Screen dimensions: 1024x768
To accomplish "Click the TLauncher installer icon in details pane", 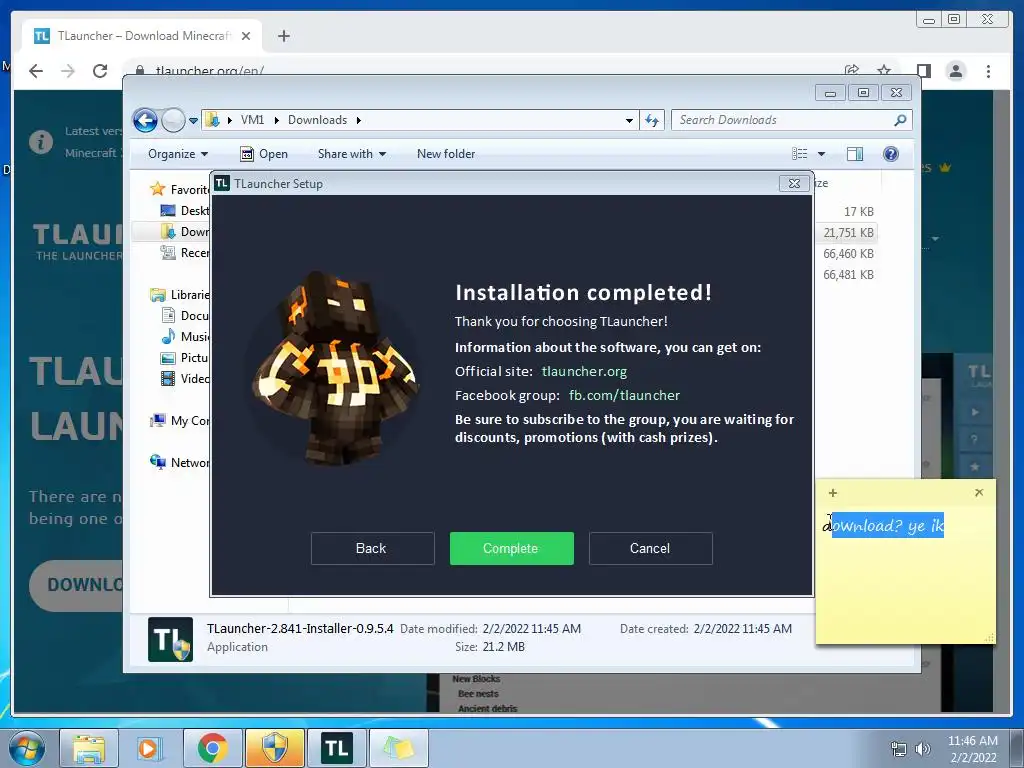I will pyautogui.click(x=170, y=639).
